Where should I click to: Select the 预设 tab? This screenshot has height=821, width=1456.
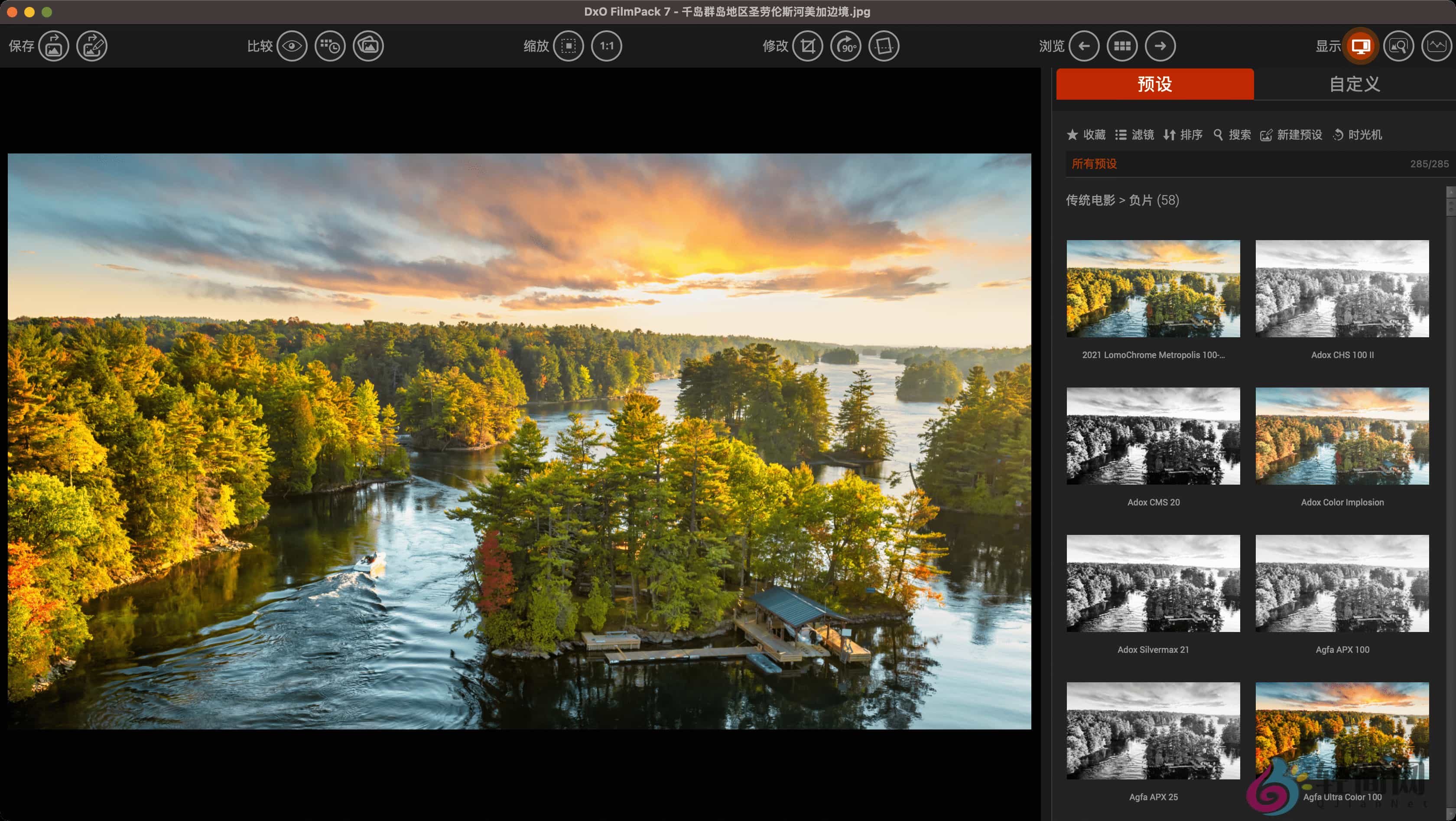(x=1154, y=84)
